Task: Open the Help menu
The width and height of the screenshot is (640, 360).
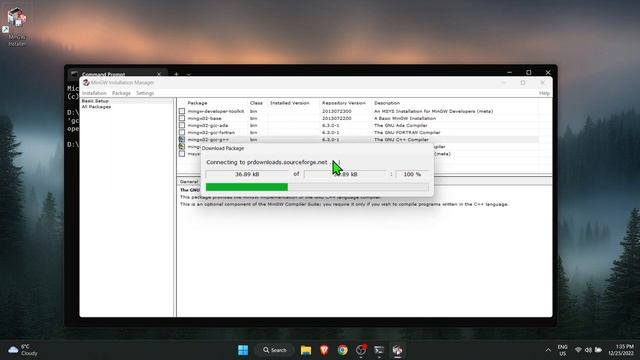Action: (x=544, y=93)
